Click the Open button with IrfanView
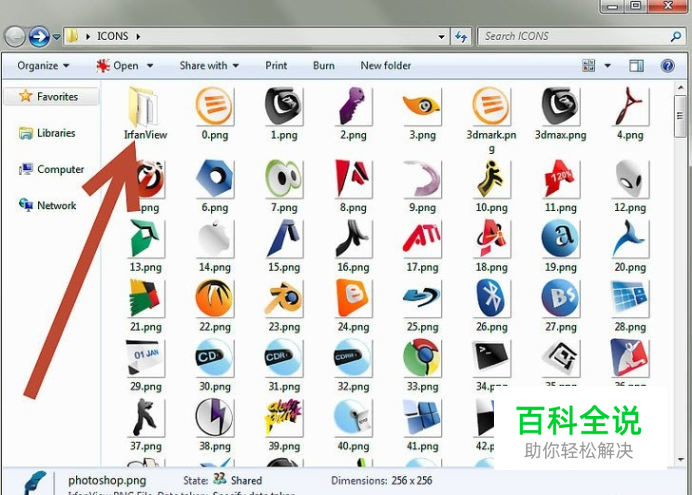Screen dimensions: 692x495 click(117, 66)
